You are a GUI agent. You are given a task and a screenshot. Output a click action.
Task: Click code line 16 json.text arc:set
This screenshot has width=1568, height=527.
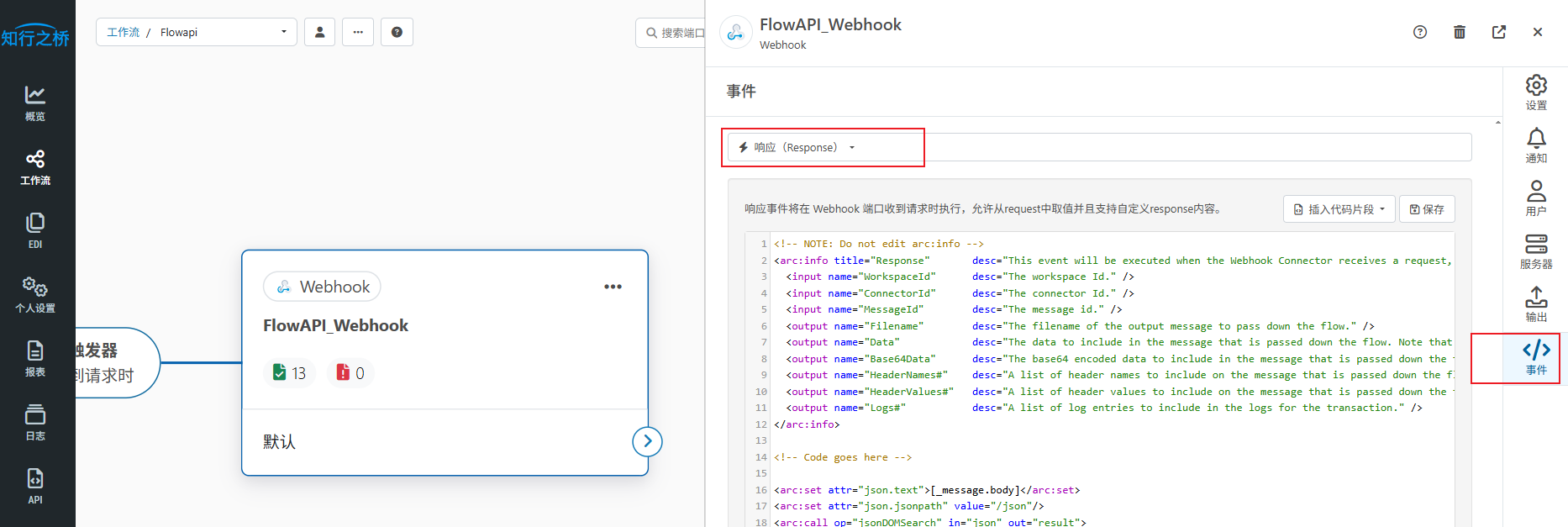point(927,490)
